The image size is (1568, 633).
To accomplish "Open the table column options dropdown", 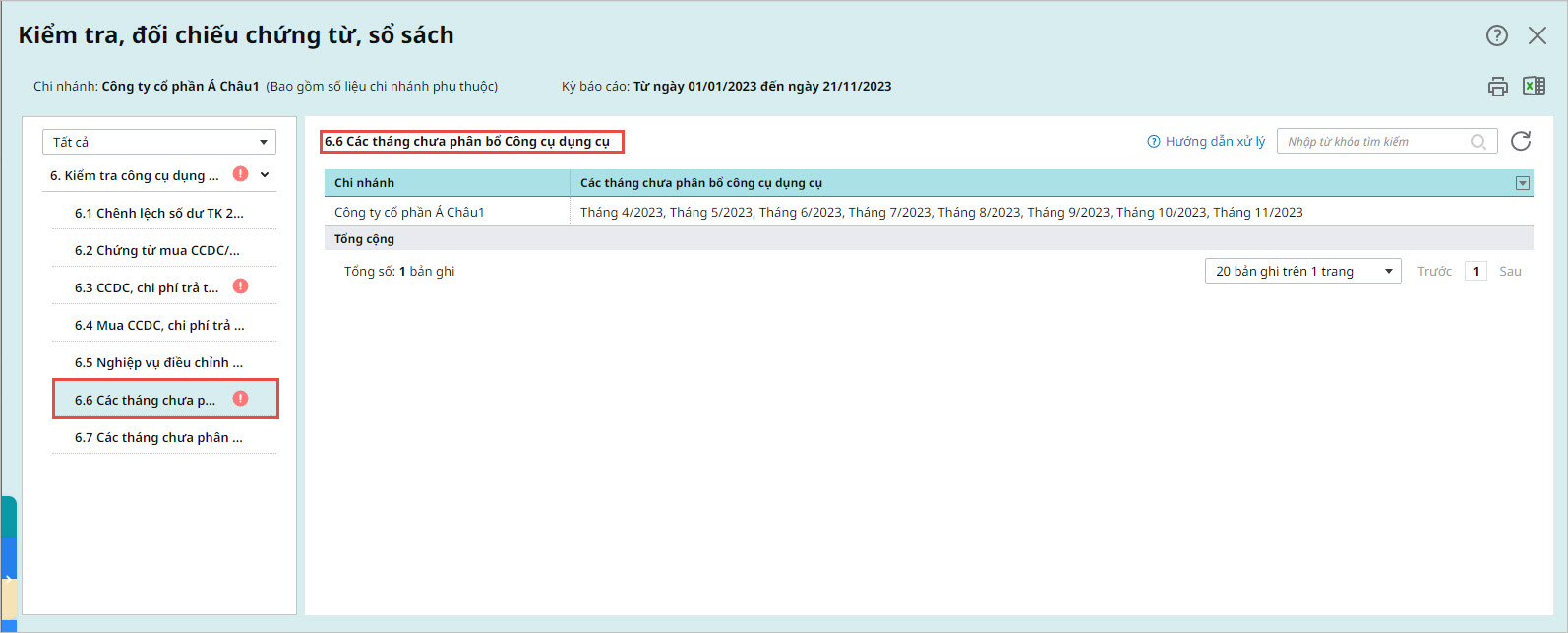I will tap(1522, 183).
